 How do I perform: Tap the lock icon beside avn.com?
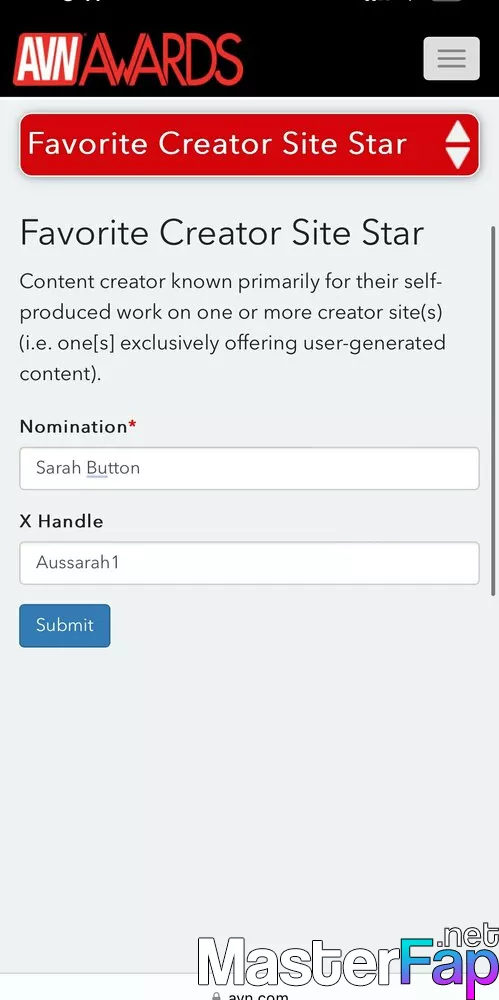[x=216, y=995]
